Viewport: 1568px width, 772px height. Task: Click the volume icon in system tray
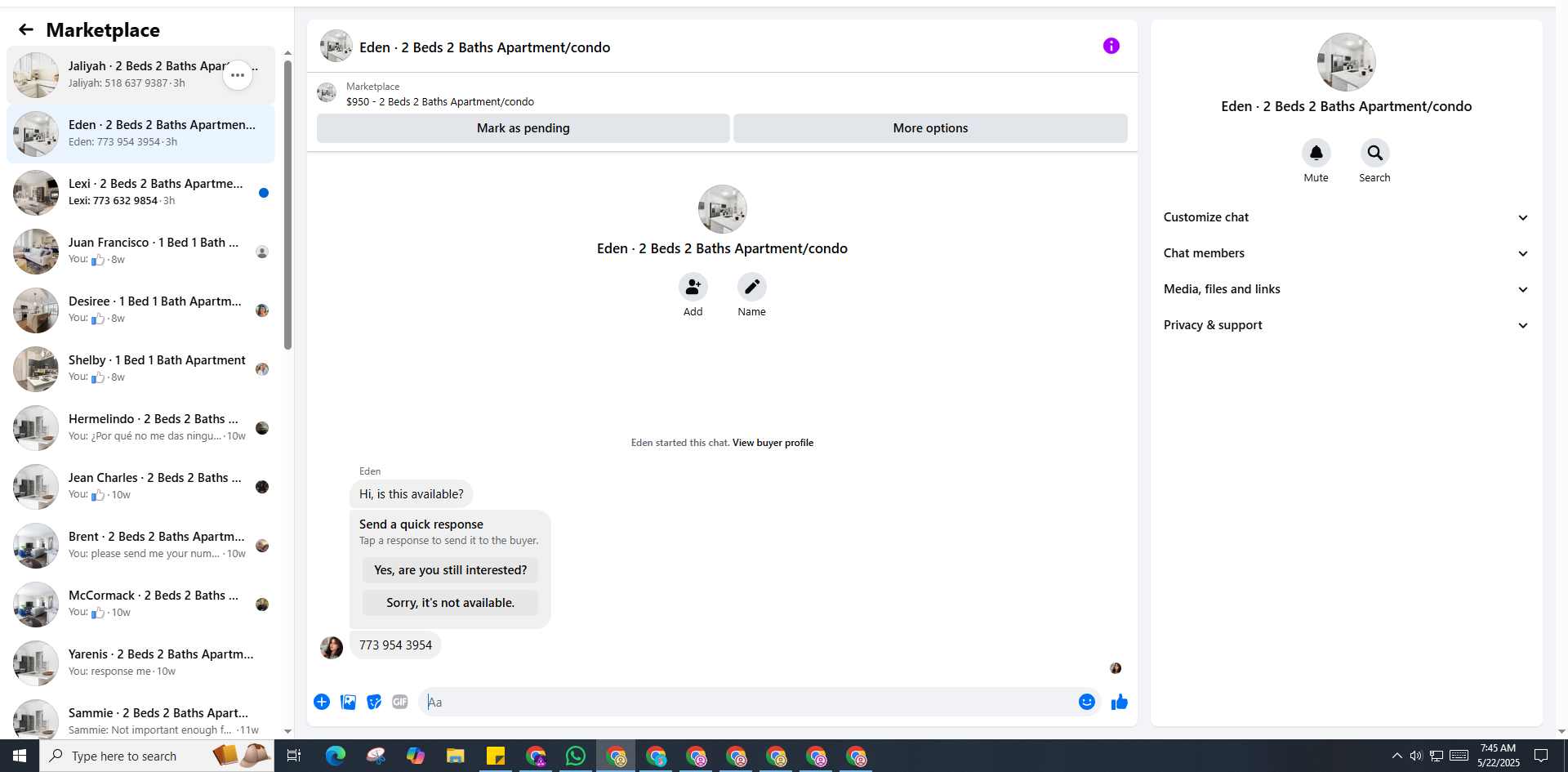click(1416, 756)
